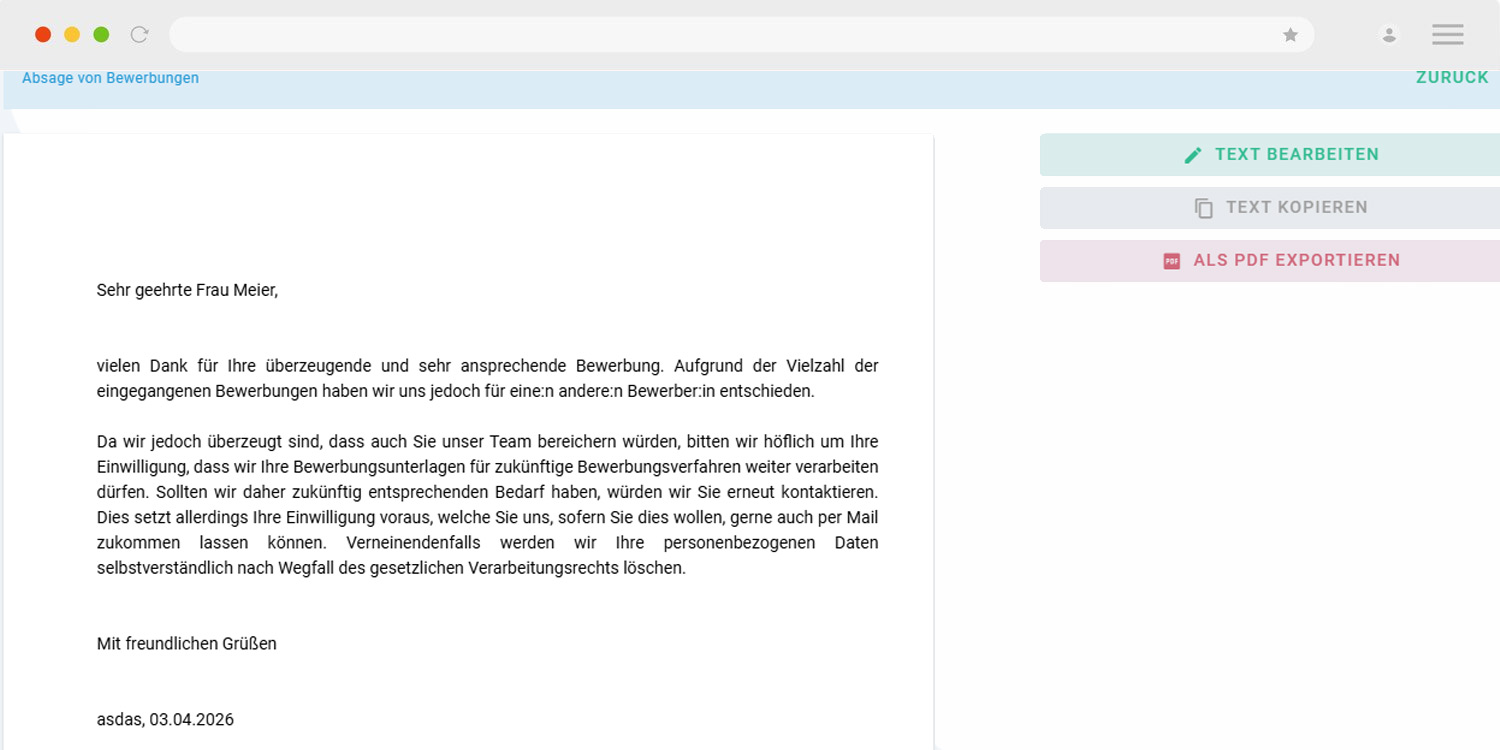This screenshot has height=750, width=1500.
Task: Close the window with the red button
Action: pyautogui.click(x=43, y=35)
